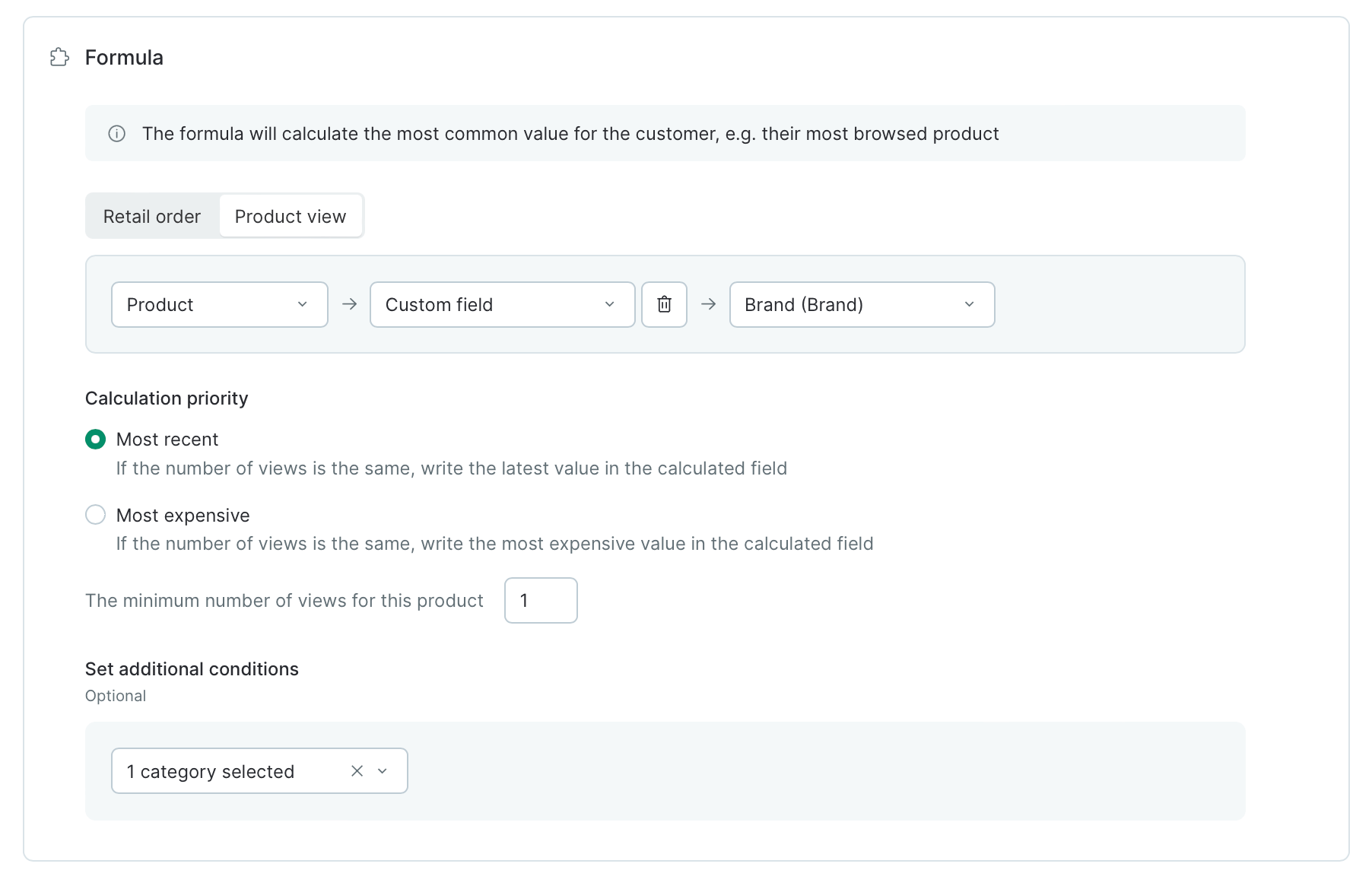Click the arrow before the Brand (Brand) dropdown
Image resolution: width=1372 pixels, height=870 pixels.
pos(708,304)
